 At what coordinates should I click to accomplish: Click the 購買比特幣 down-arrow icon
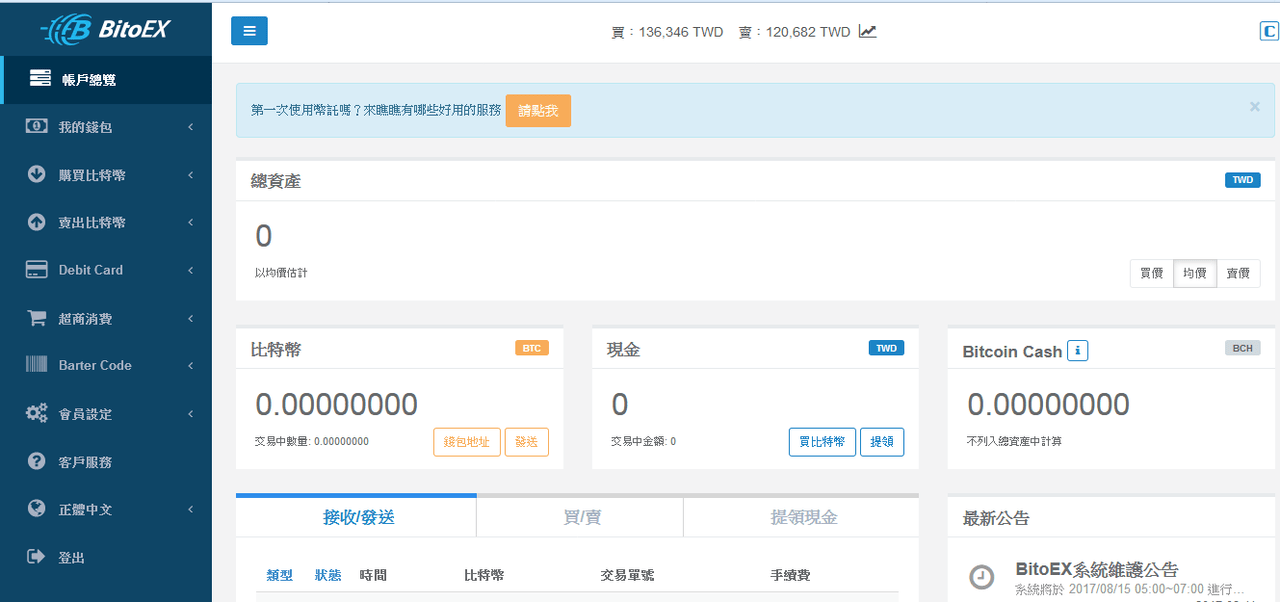click(36, 174)
